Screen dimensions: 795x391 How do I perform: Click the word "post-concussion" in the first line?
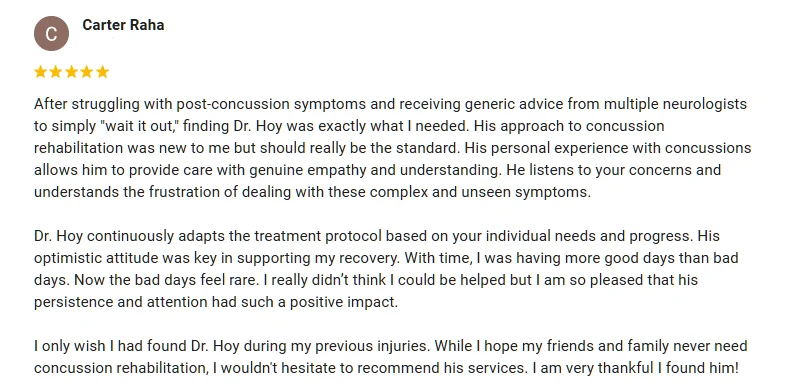pyautogui.click(x=234, y=104)
